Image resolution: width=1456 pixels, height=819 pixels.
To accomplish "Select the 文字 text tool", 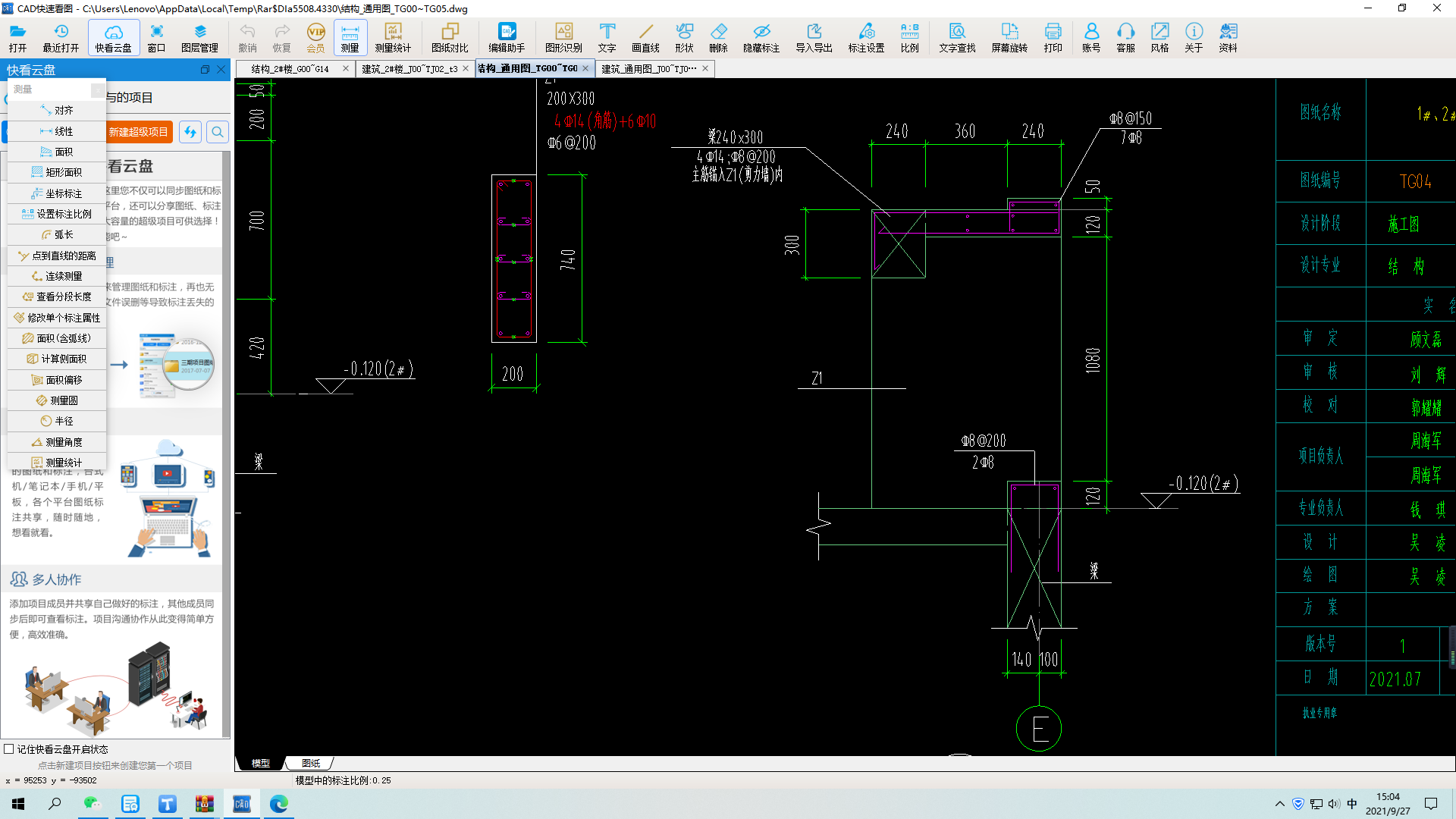I will 607,37.
